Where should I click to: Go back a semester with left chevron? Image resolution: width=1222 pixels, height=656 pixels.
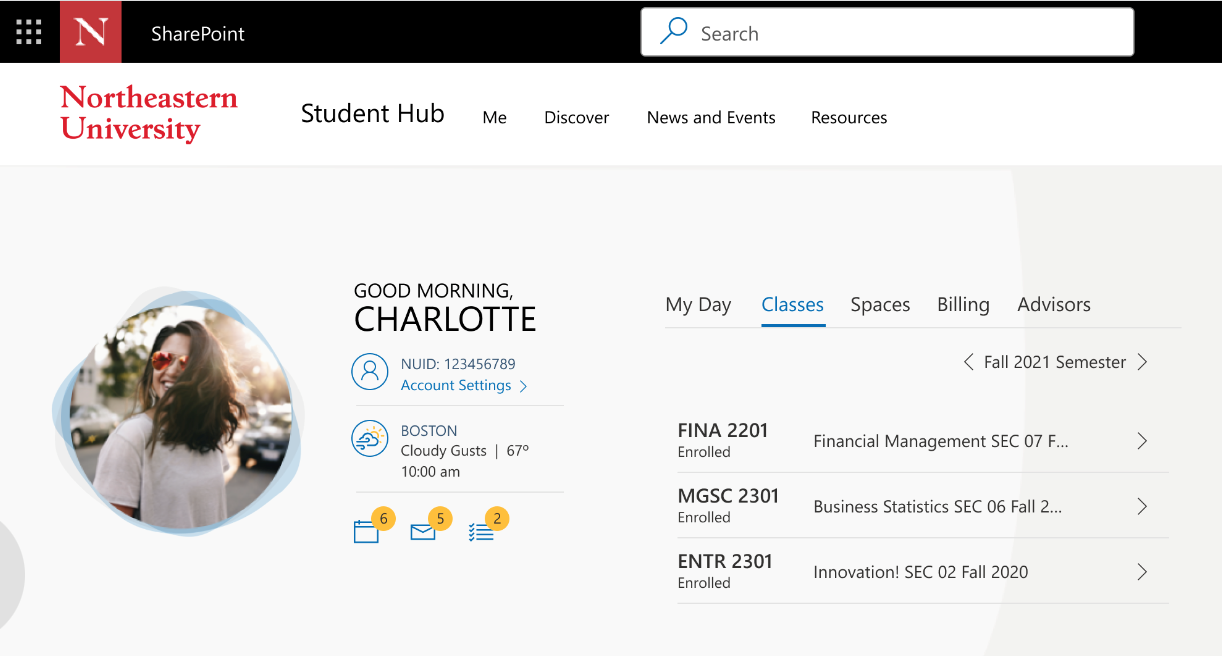(968, 361)
